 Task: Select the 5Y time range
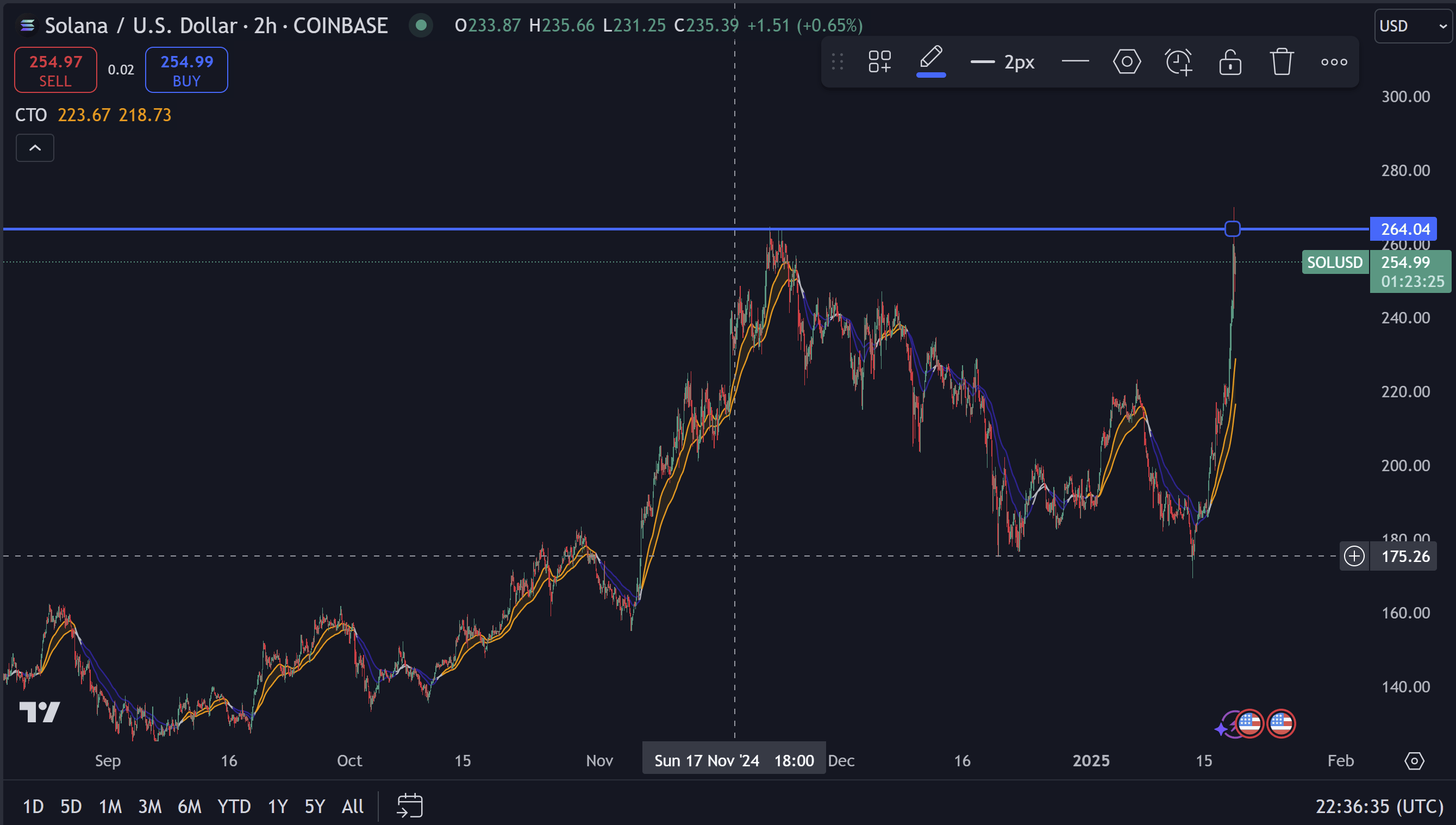click(x=315, y=806)
